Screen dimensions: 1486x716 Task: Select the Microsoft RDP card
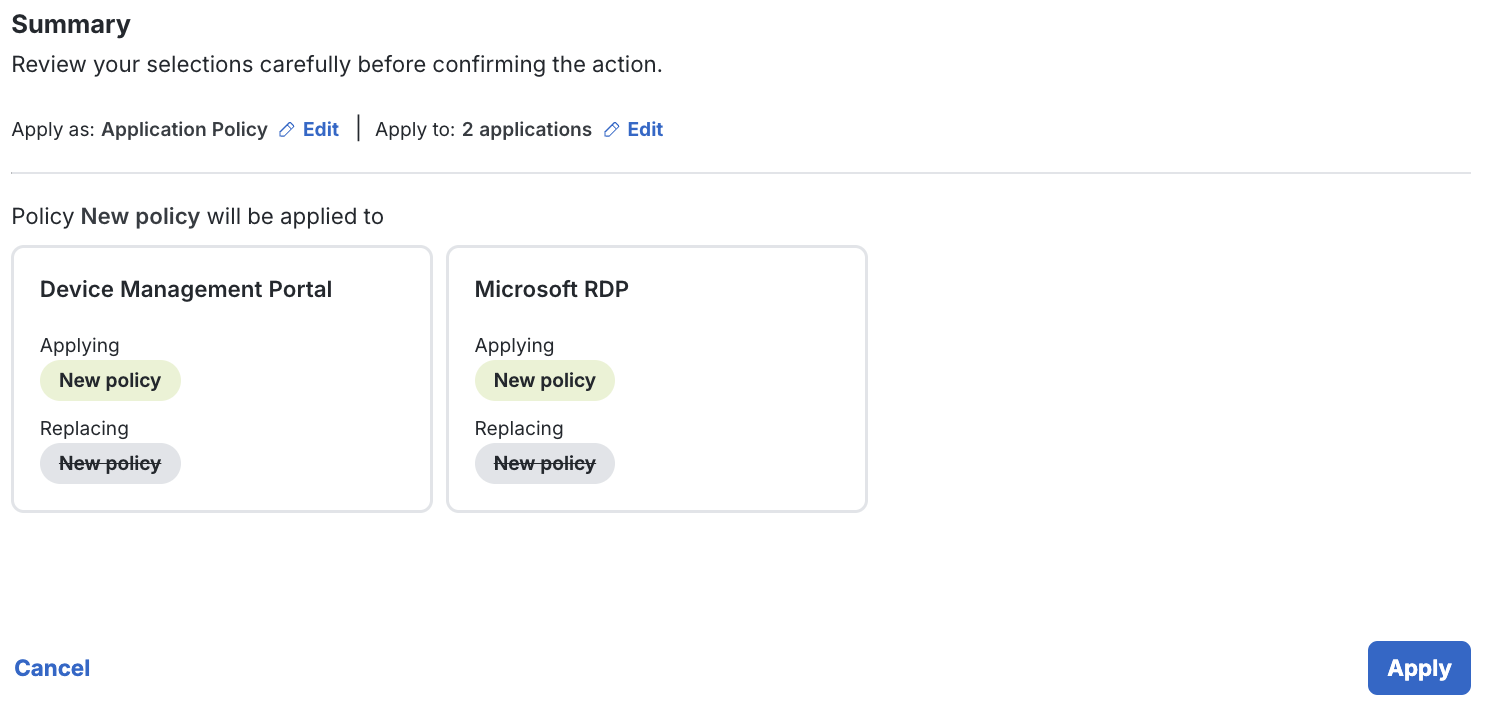(656, 379)
